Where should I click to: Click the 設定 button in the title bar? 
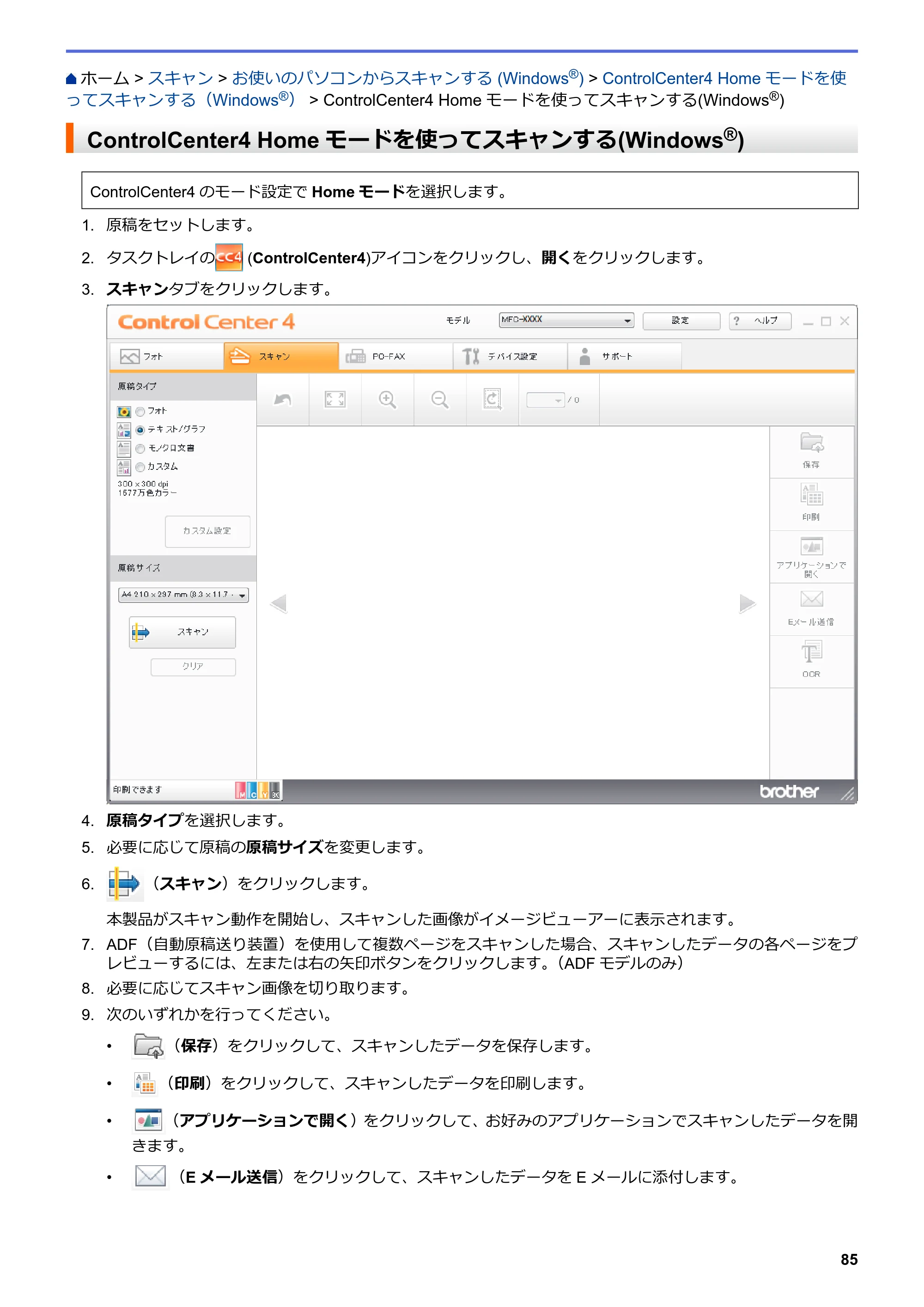point(681,321)
